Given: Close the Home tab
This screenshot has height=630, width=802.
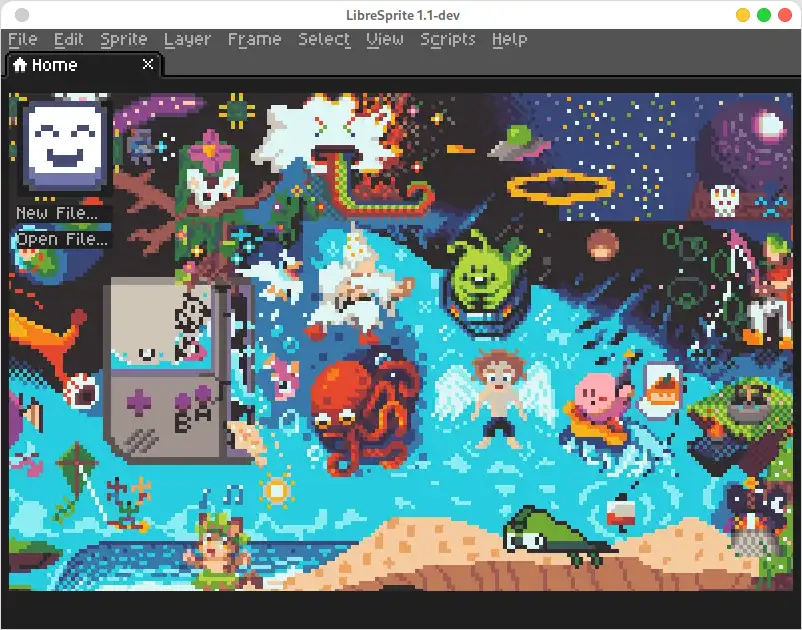Looking at the screenshot, I should point(148,64).
